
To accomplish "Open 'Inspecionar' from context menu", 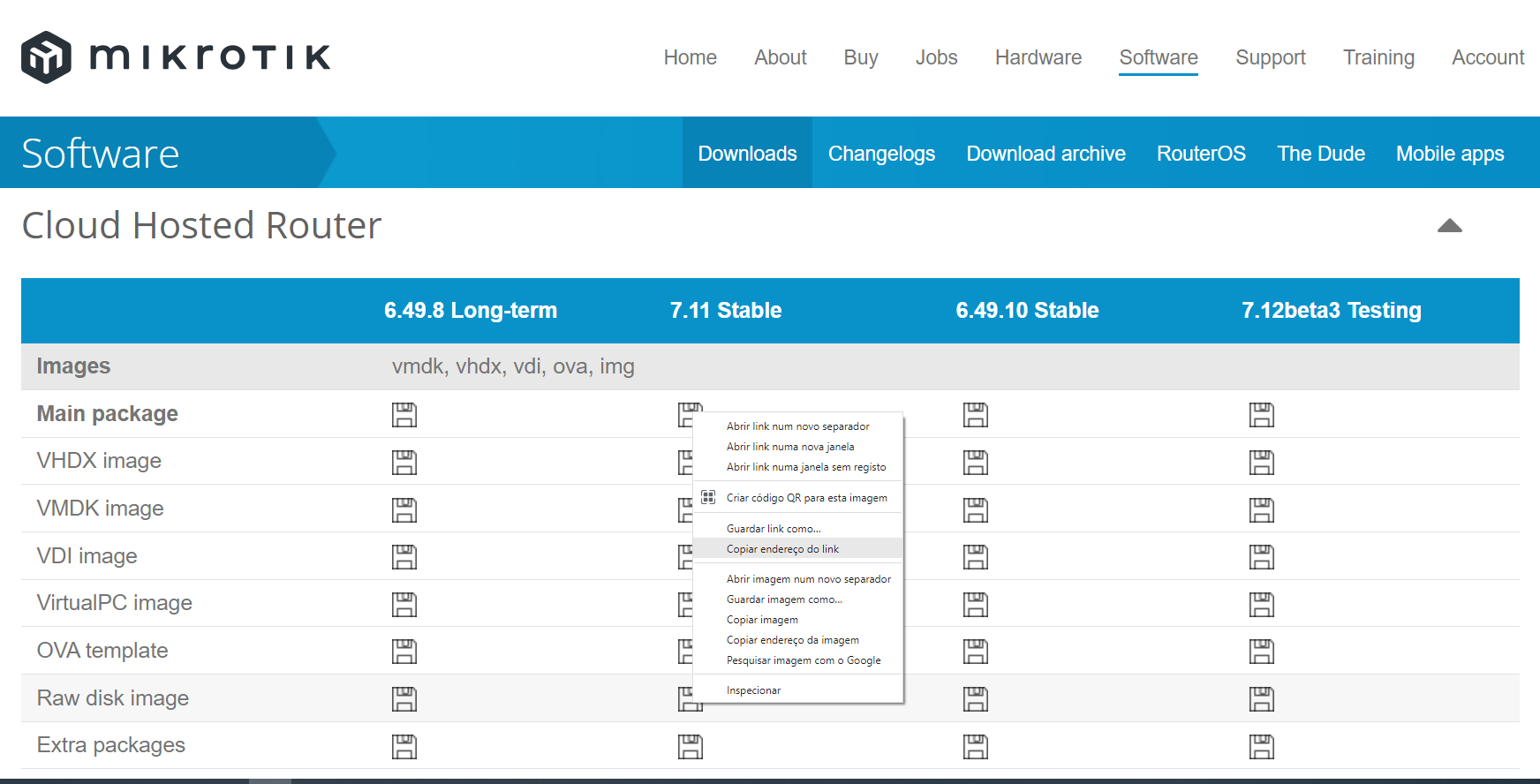I will point(798,690).
